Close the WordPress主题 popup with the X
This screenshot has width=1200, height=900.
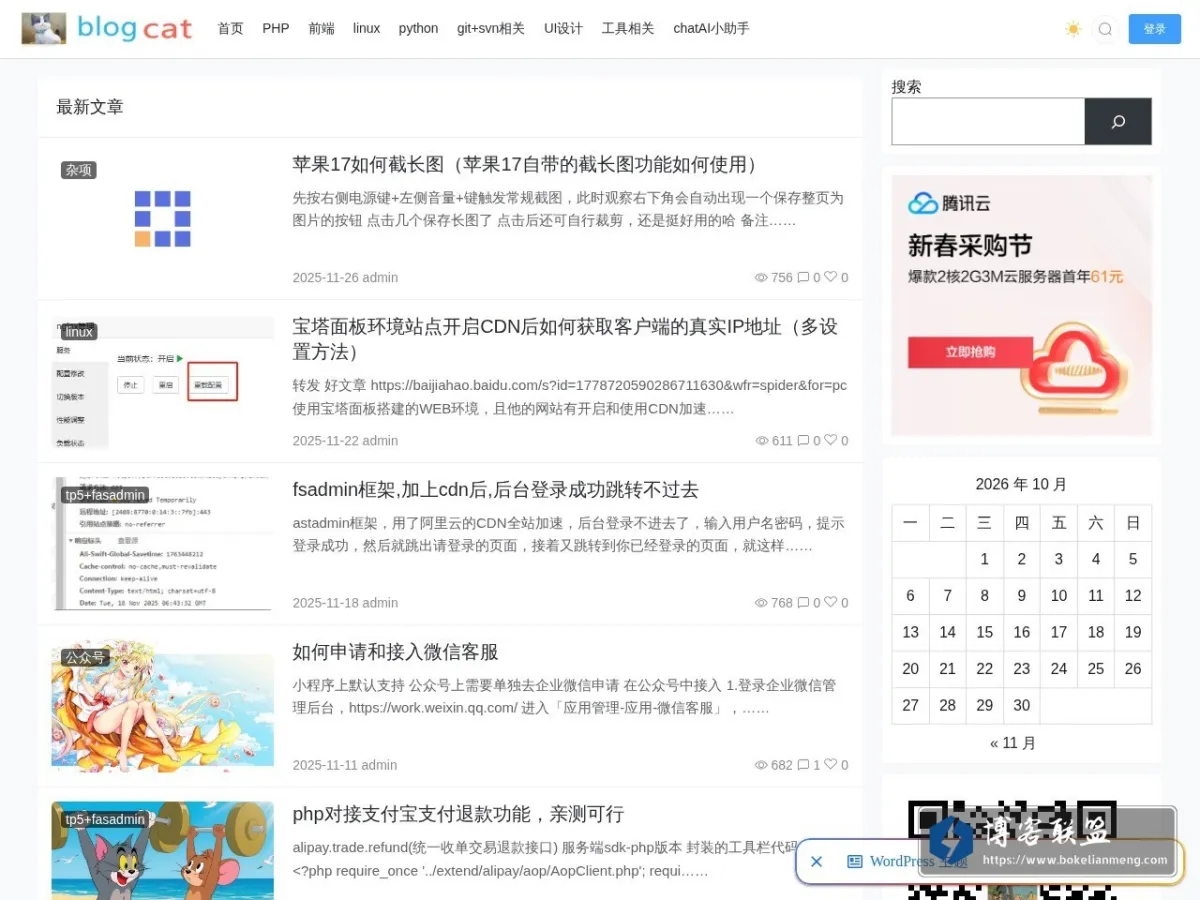coord(816,861)
